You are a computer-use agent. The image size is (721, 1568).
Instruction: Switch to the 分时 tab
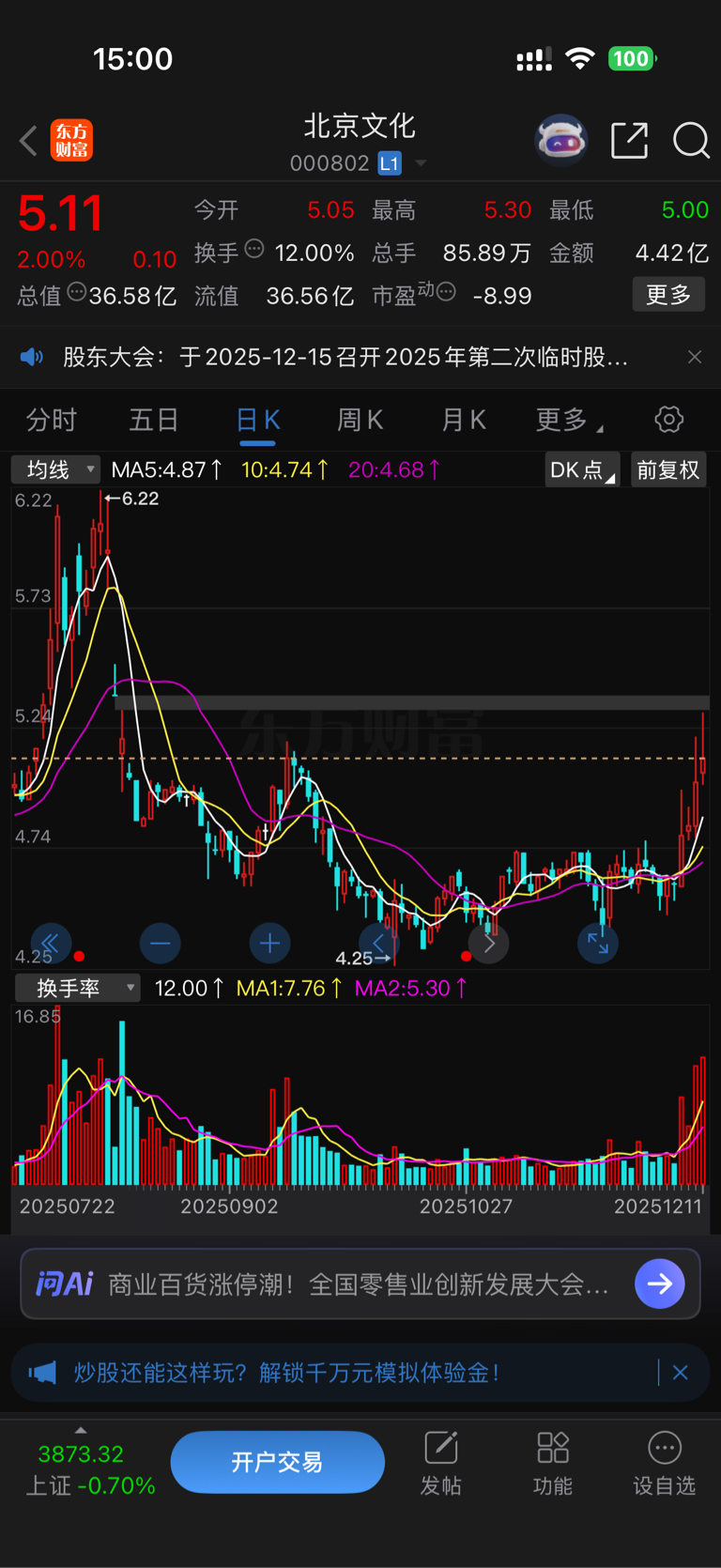click(x=52, y=420)
